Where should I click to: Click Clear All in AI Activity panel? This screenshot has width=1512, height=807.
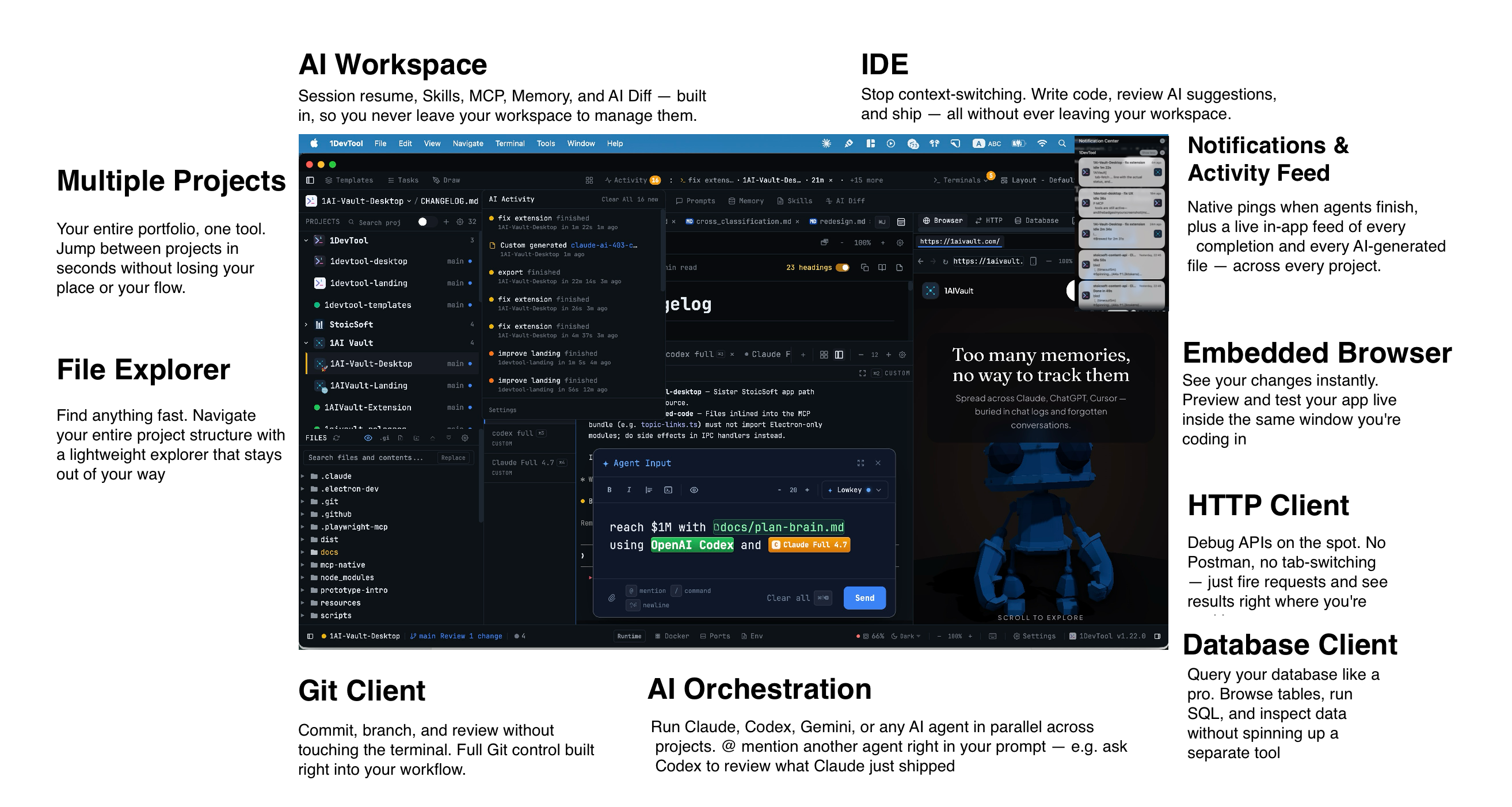618,200
